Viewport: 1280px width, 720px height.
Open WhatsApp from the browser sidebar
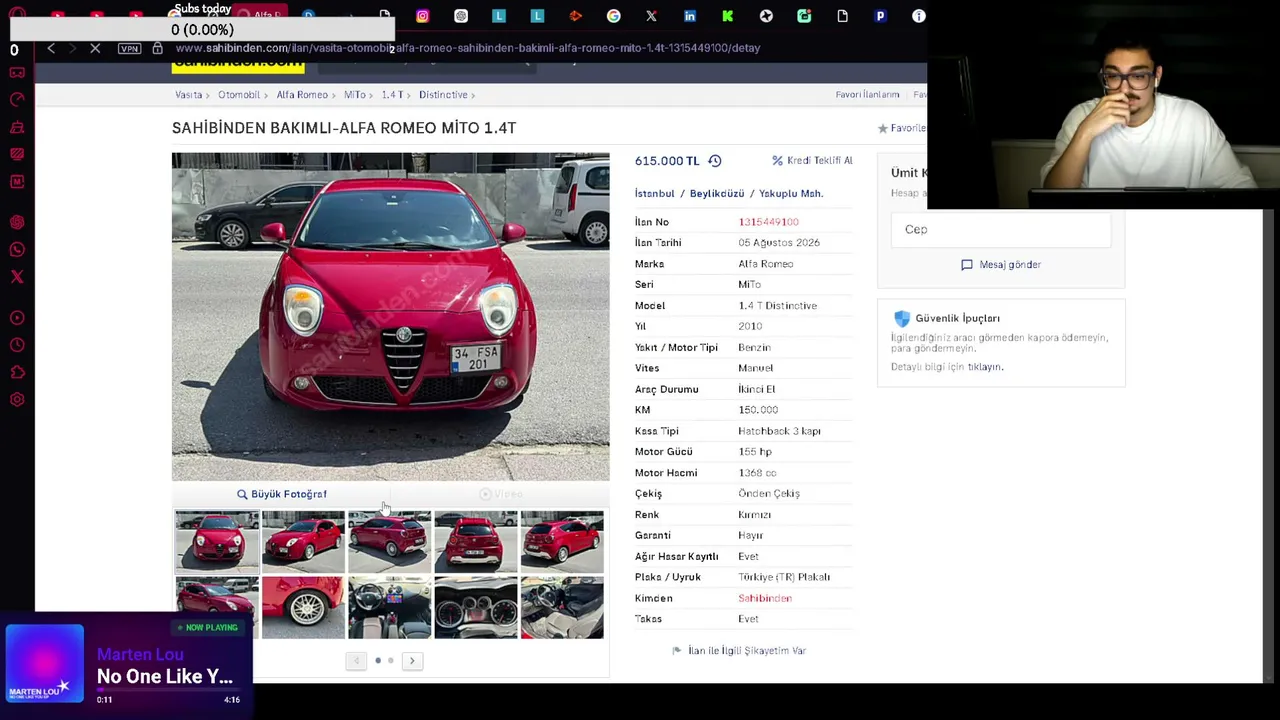pos(17,249)
